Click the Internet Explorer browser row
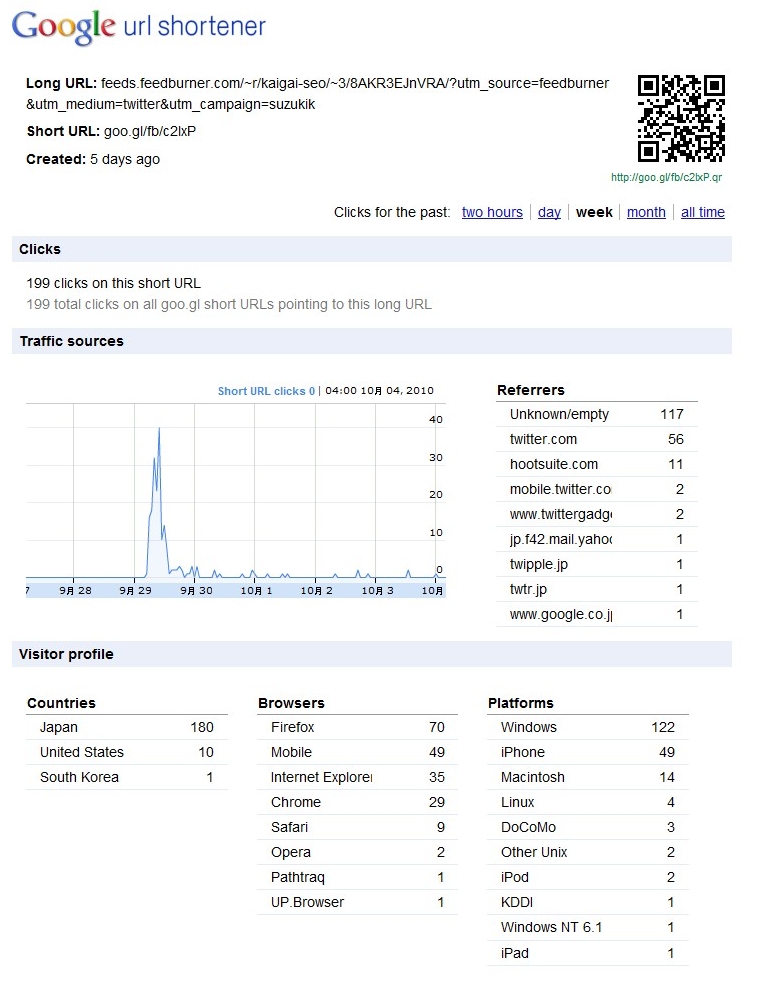The image size is (767, 987). [358, 777]
